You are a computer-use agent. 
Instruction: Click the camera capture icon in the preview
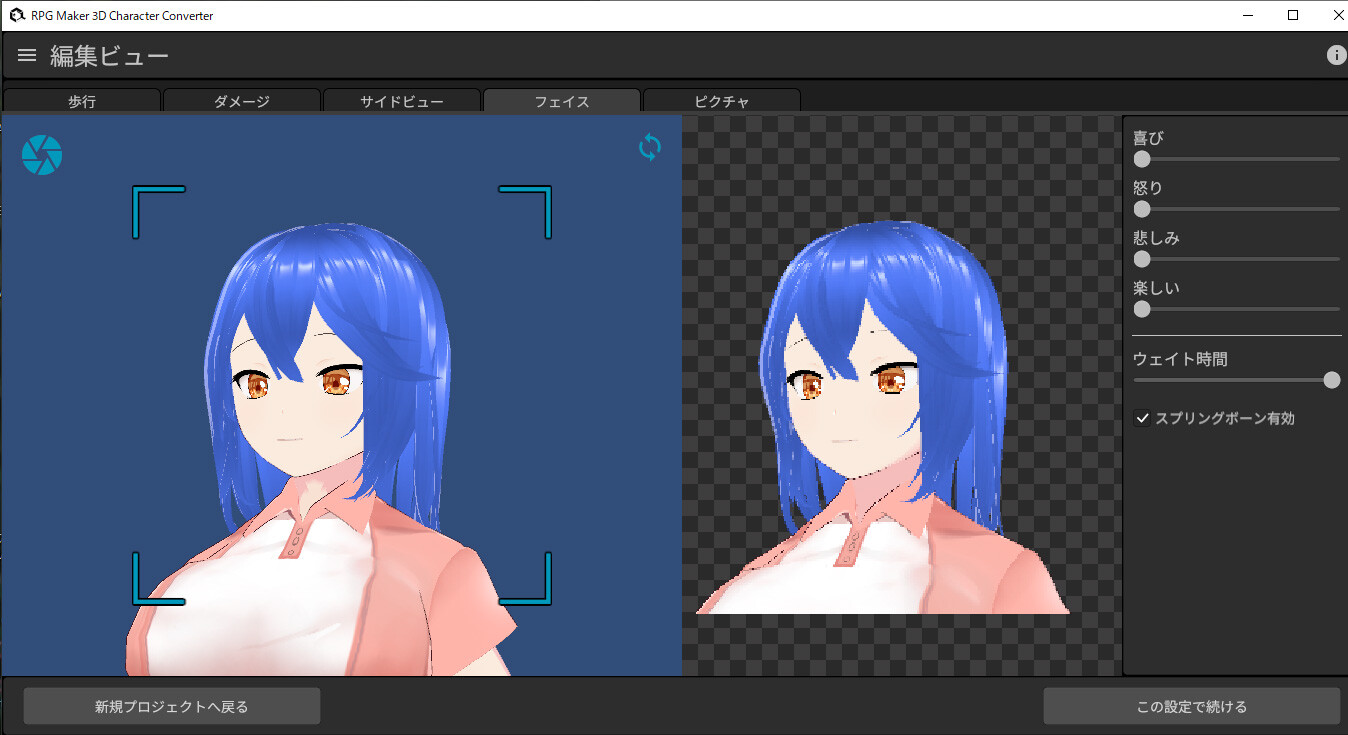(41, 154)
